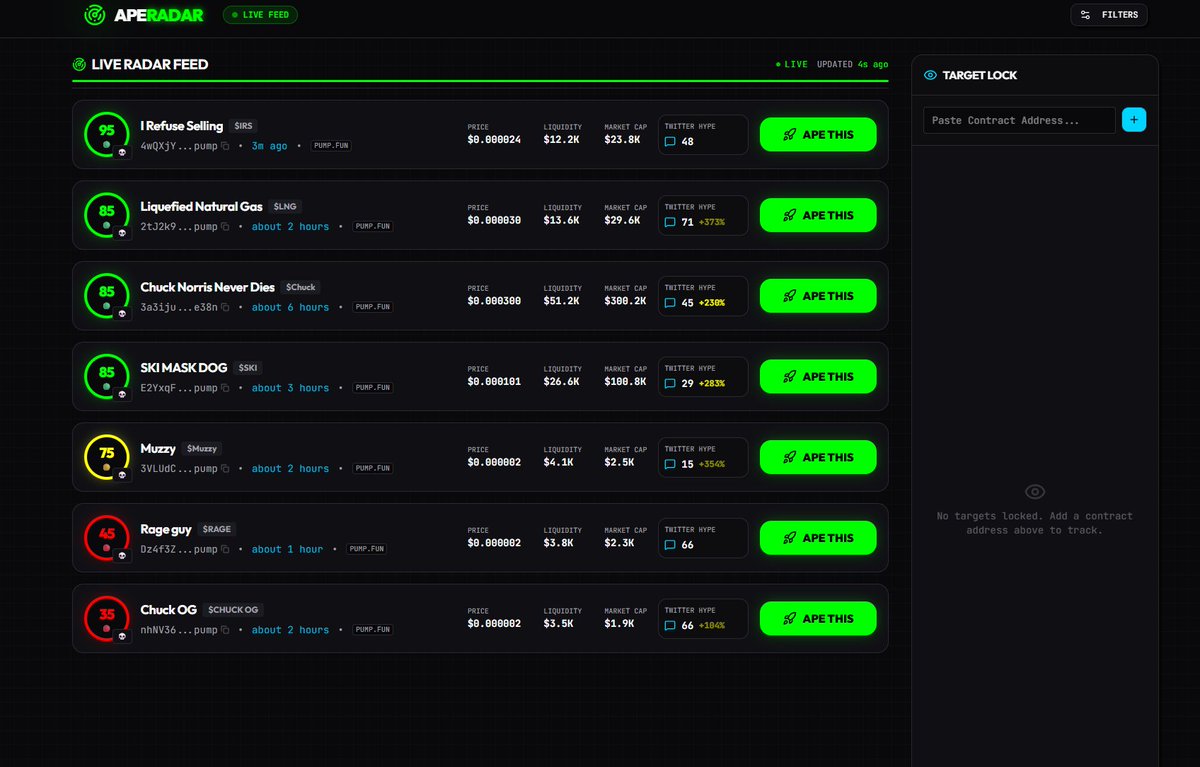Click the $300.2K market cap value

[x=625, y=301]
